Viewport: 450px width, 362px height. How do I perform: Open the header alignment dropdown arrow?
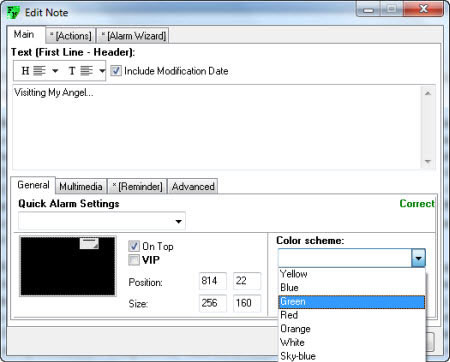click(55, 71)
